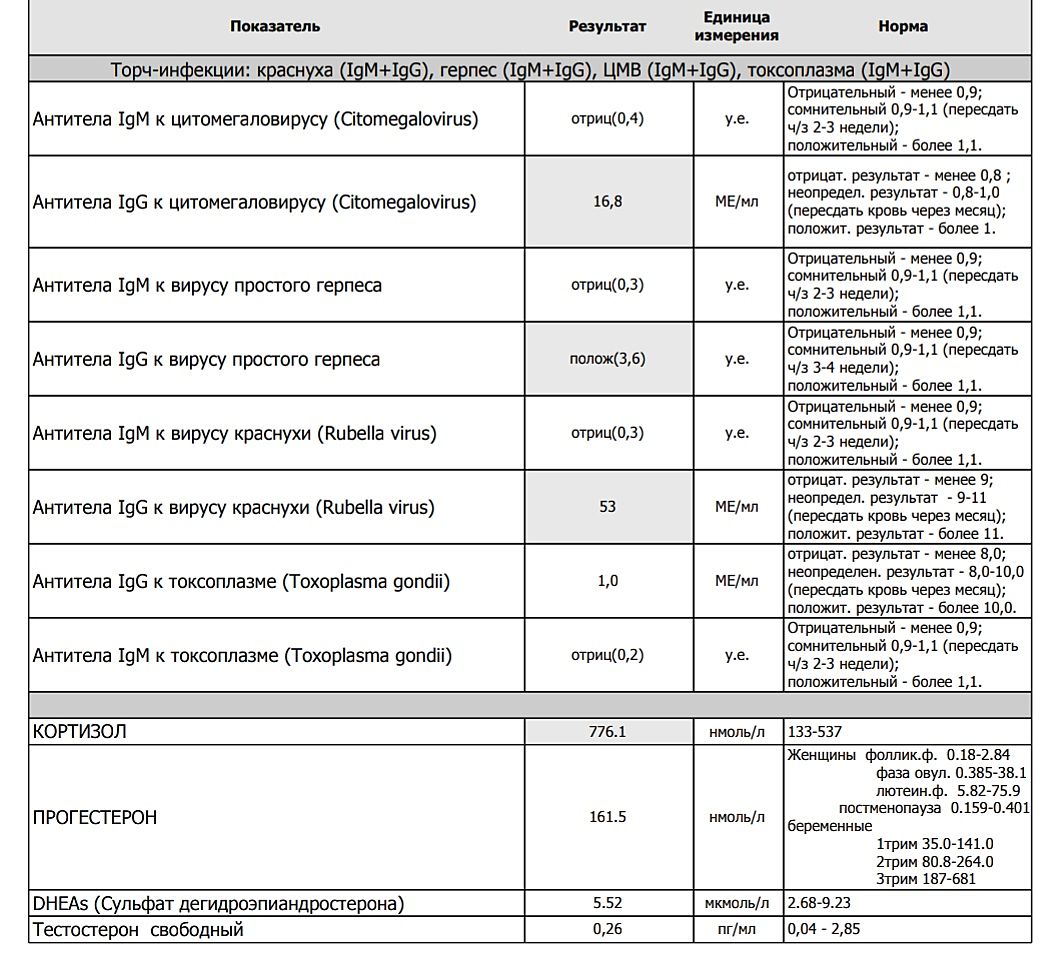Image resolution: width=1048 pixels, height=974 pixels.
Task: Select the Rubella IgG result value 53
Action: 607,507
